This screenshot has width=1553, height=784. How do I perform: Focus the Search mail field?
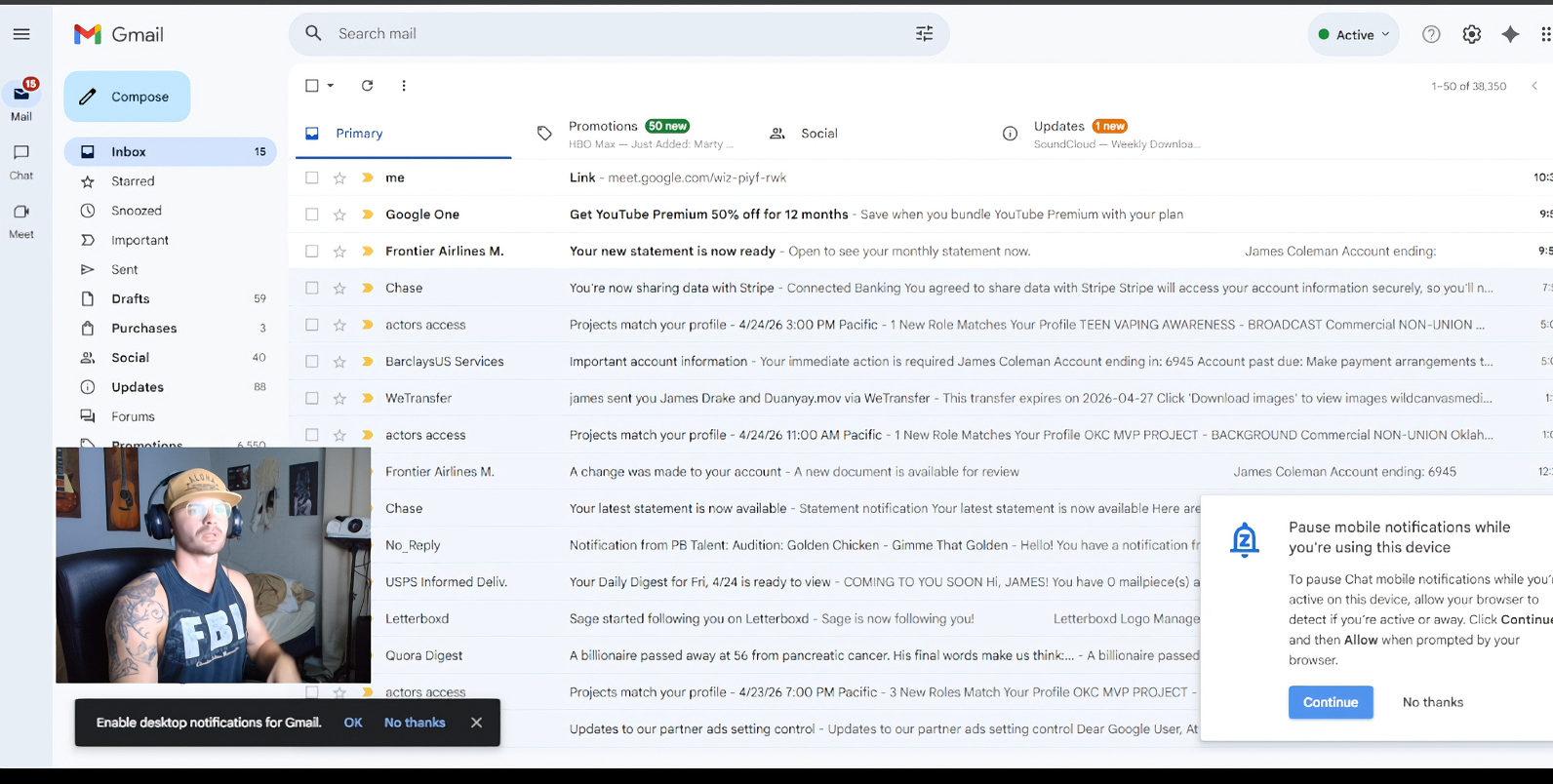coord(618,33)
